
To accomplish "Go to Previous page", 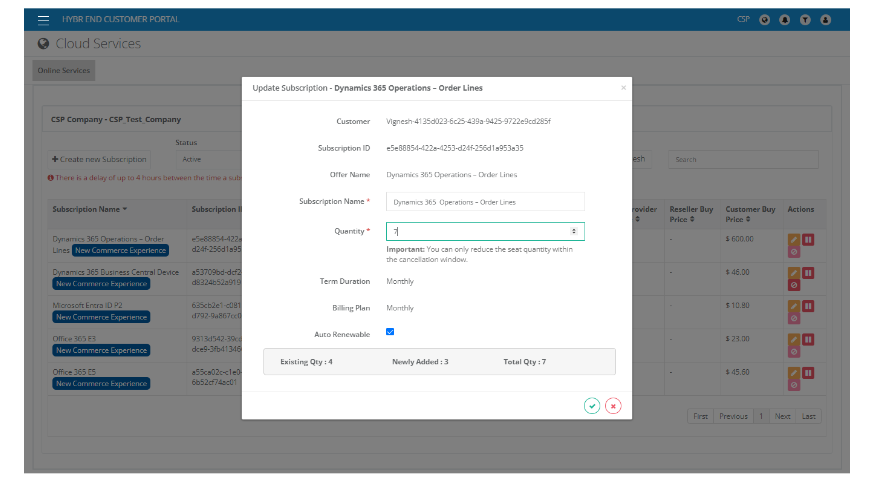I will [733, 416].
